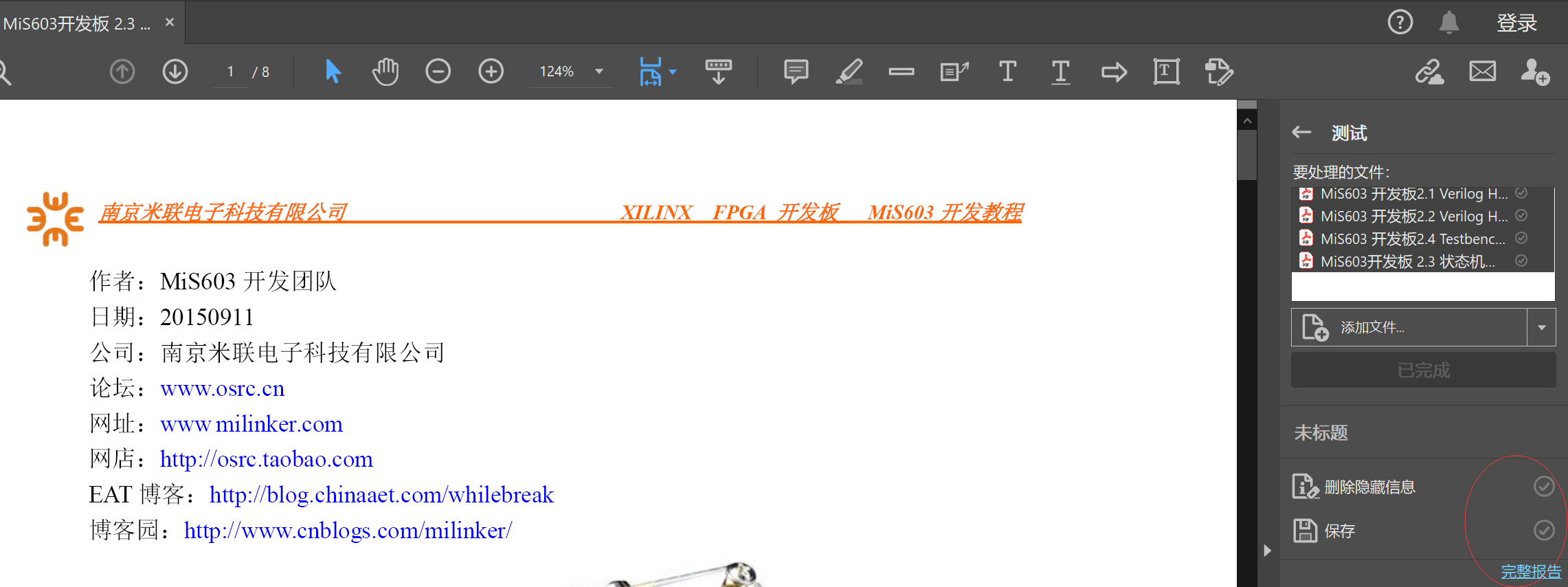Image resolution: width=1568 pixels, height=587 pixels.
Task: Go to next page arrow
Action: (x=175, y=71)
